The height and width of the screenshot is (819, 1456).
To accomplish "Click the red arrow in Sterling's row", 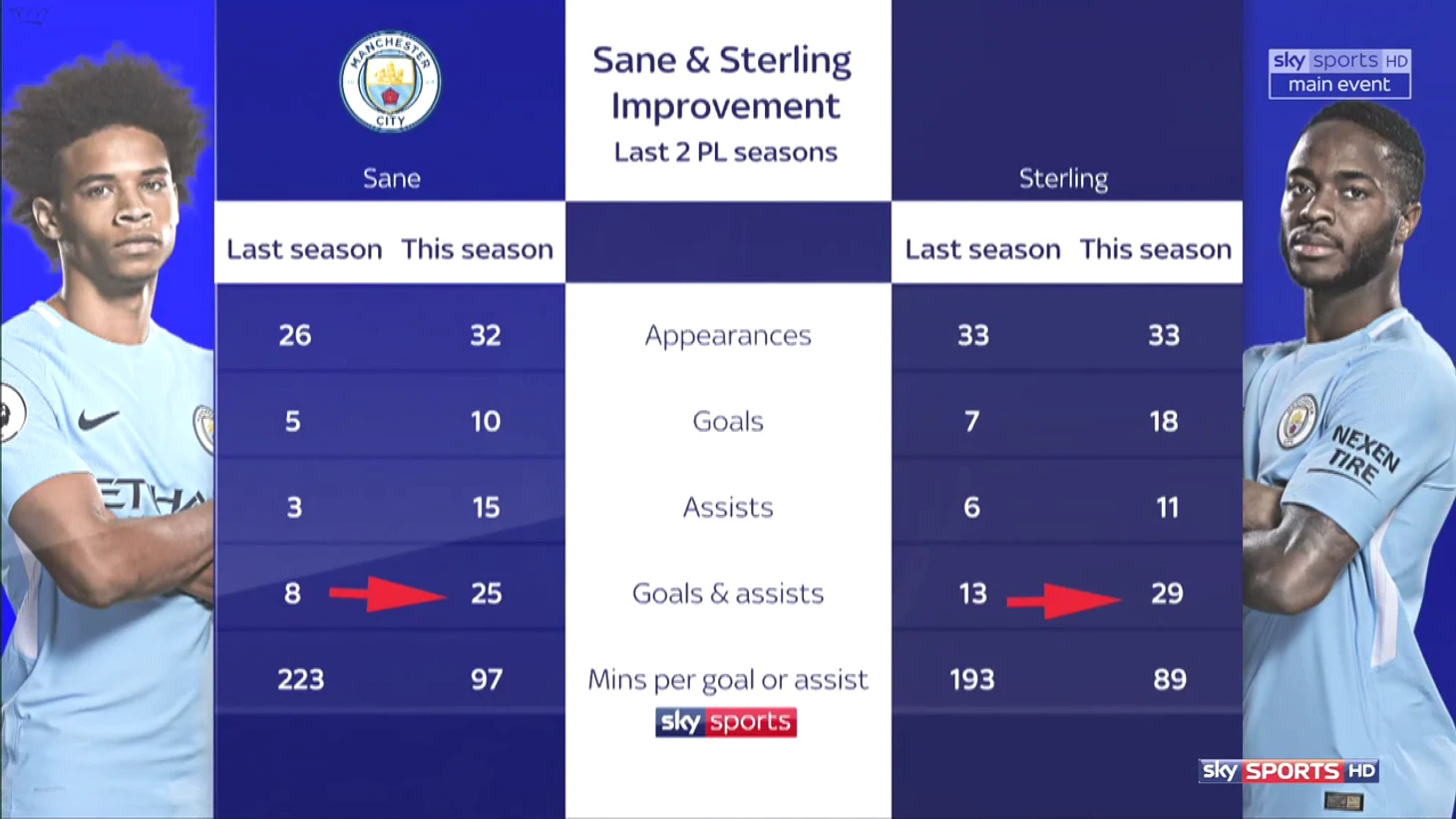I will click(1065, 601).
